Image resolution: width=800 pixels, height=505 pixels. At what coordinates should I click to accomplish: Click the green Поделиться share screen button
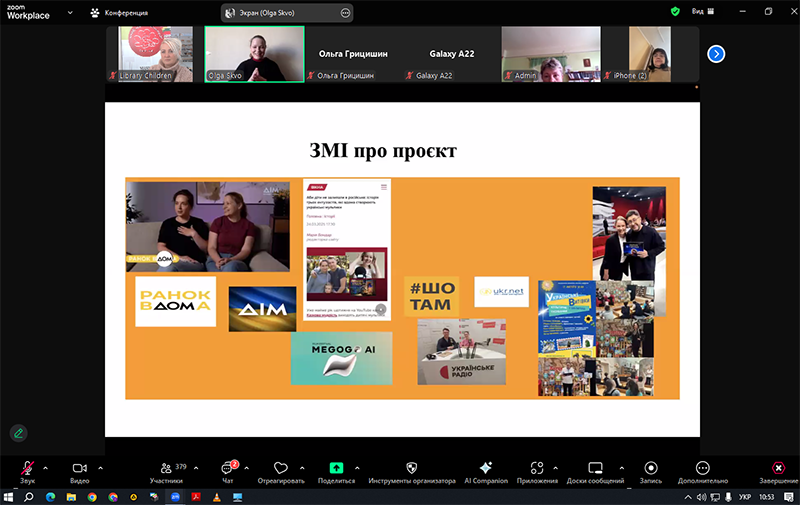click(336, 472)
